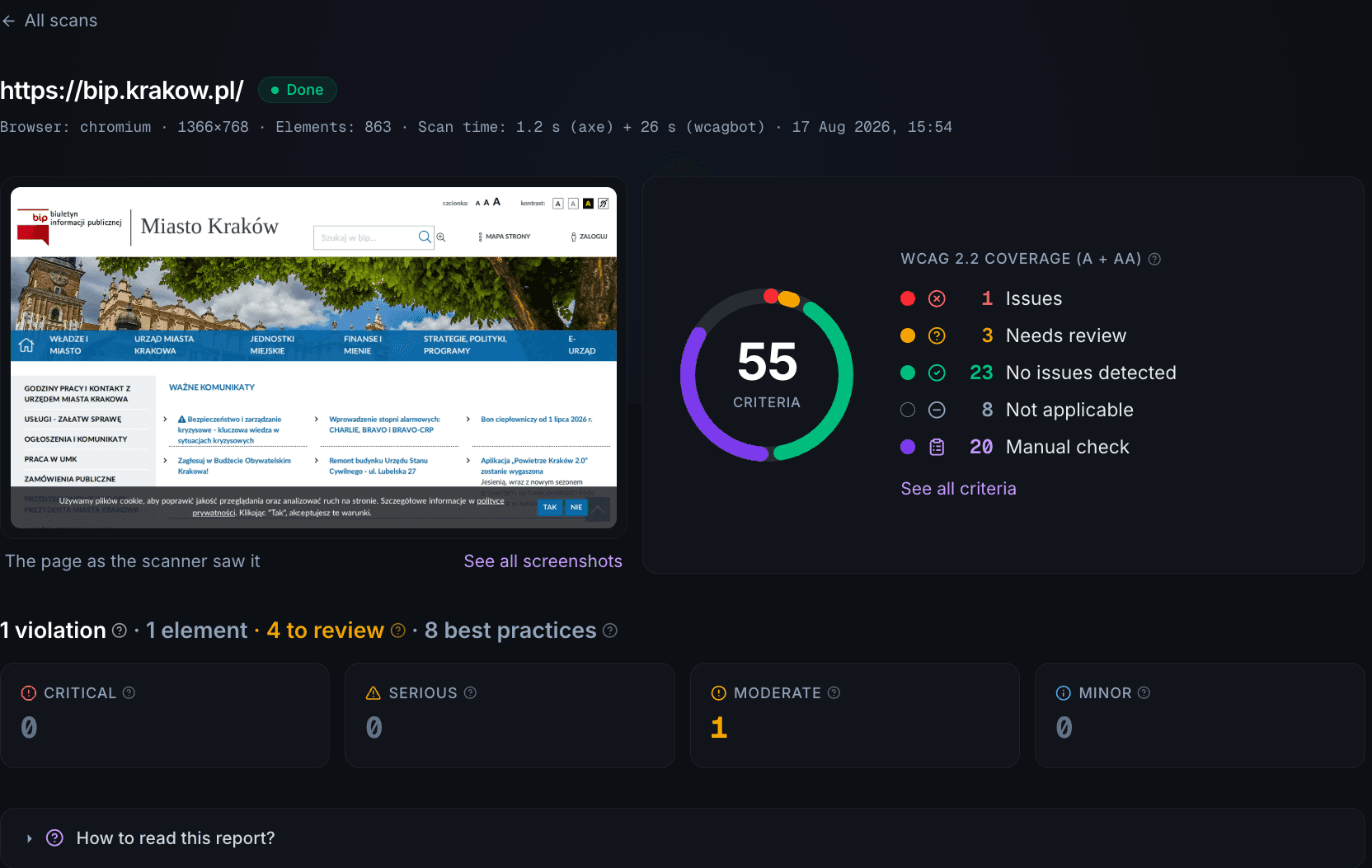Click the disclosure triangle for How to read this report
1372x868 pixels.
click(30, 838)
